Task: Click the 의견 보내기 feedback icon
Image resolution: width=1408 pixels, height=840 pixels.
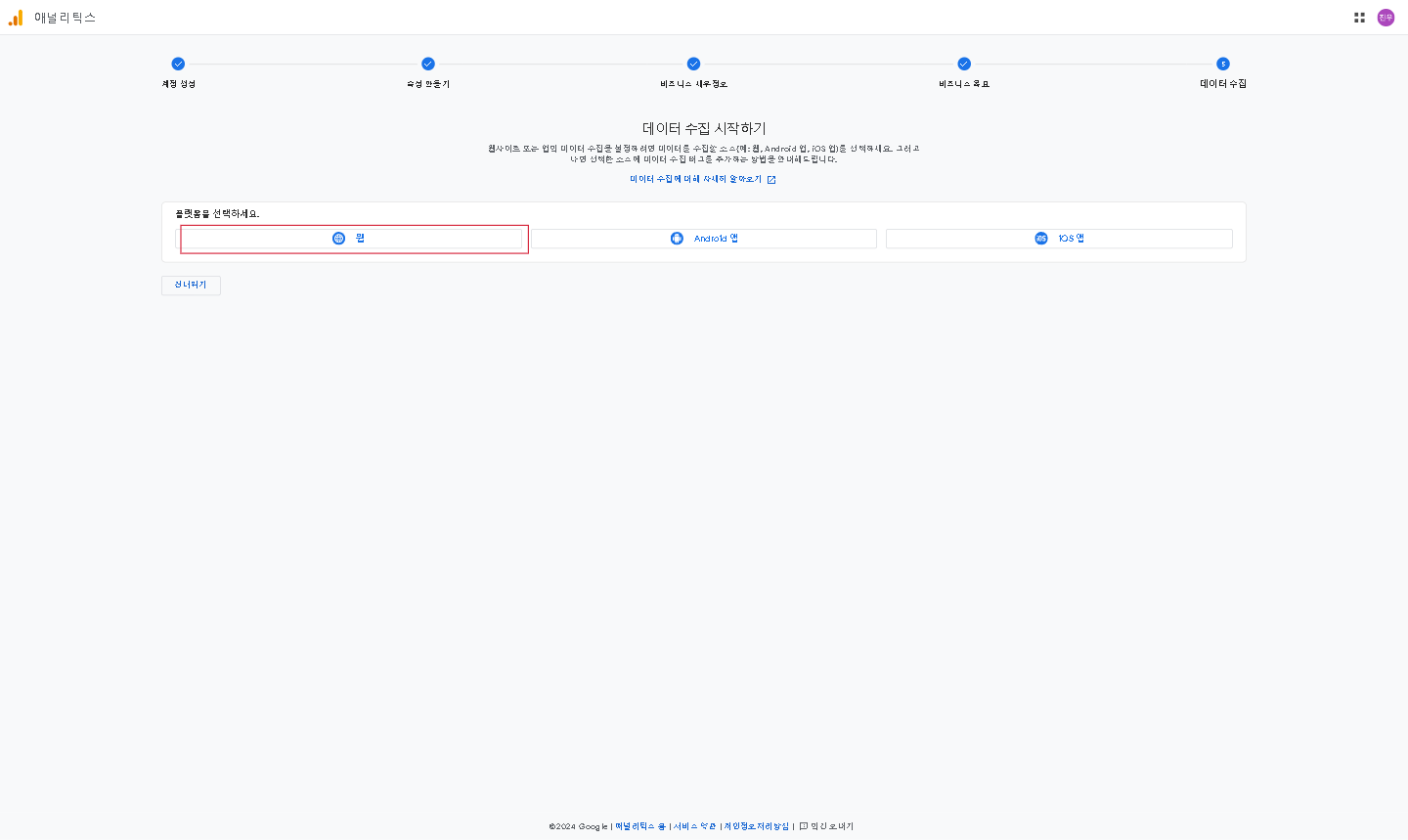Action: [804, 826]
